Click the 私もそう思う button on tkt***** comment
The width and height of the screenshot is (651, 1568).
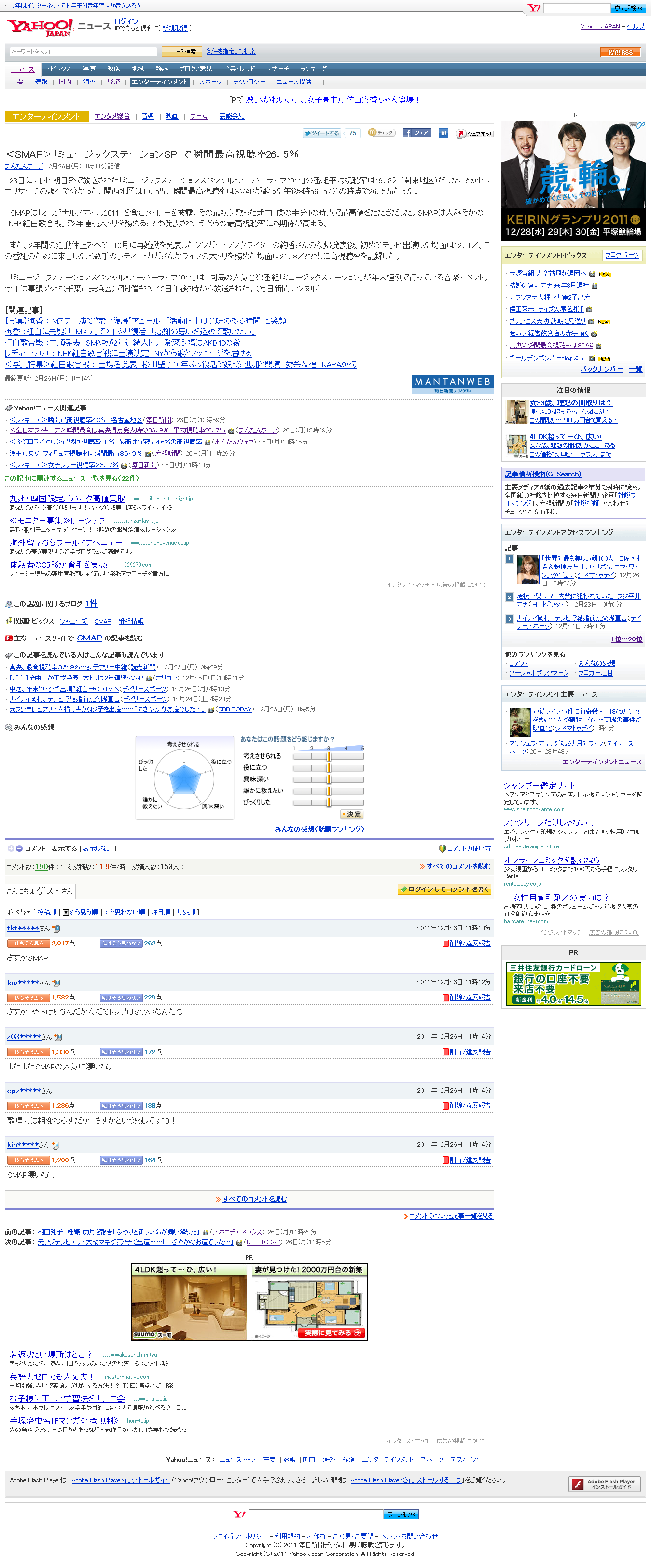[28, 944]
